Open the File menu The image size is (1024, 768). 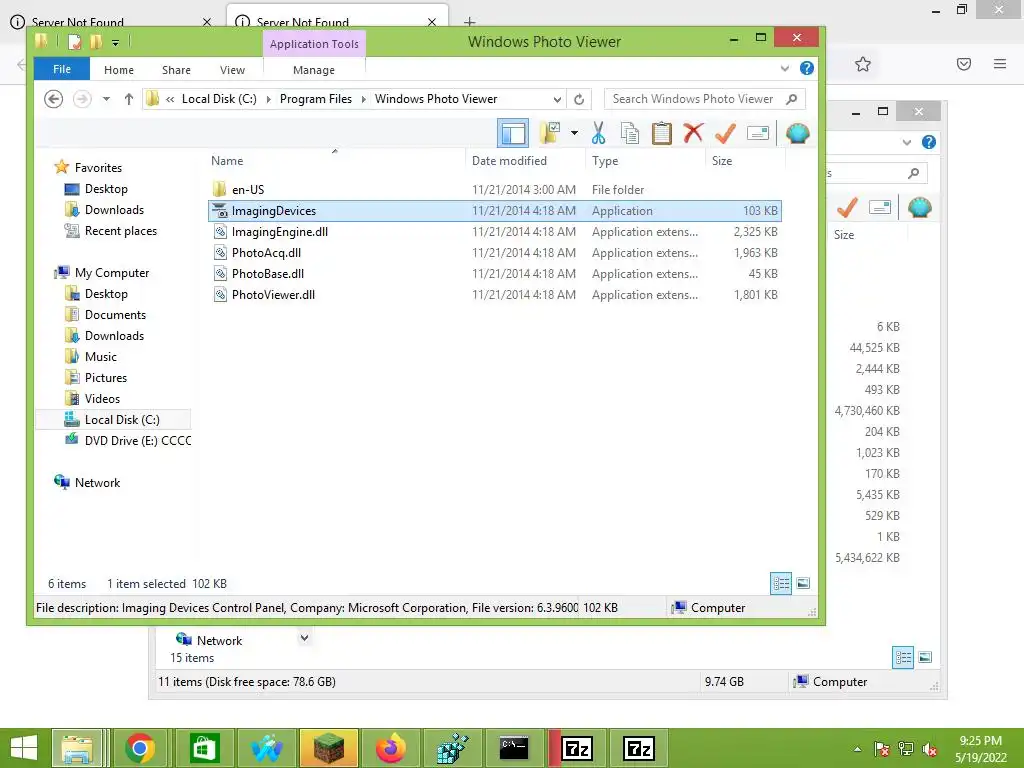(x=62, y=69)
